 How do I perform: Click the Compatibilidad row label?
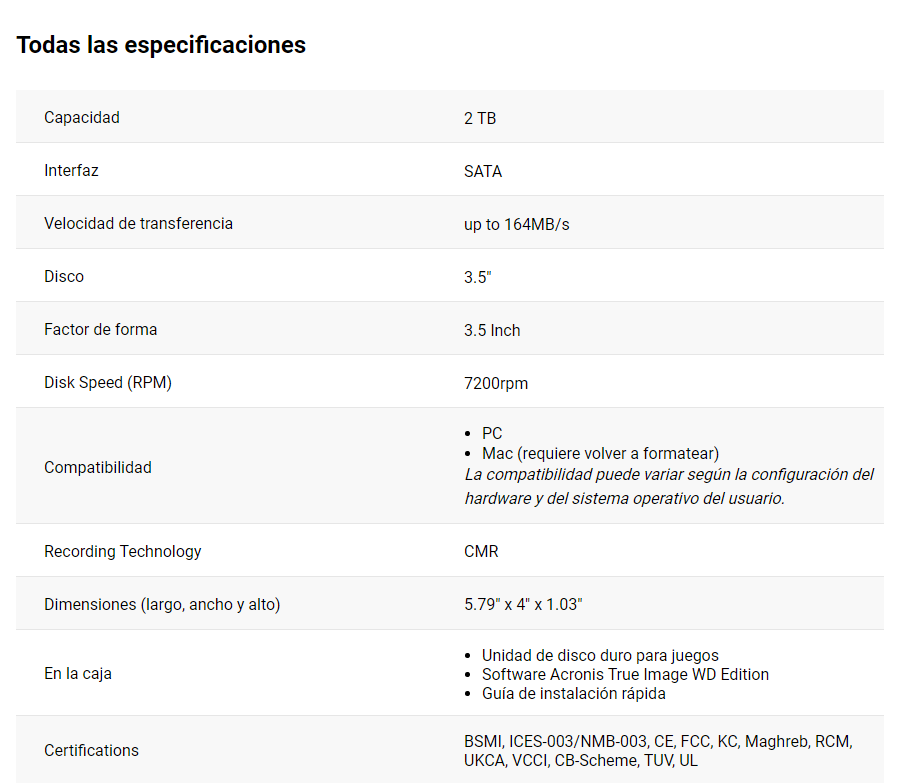98,467
